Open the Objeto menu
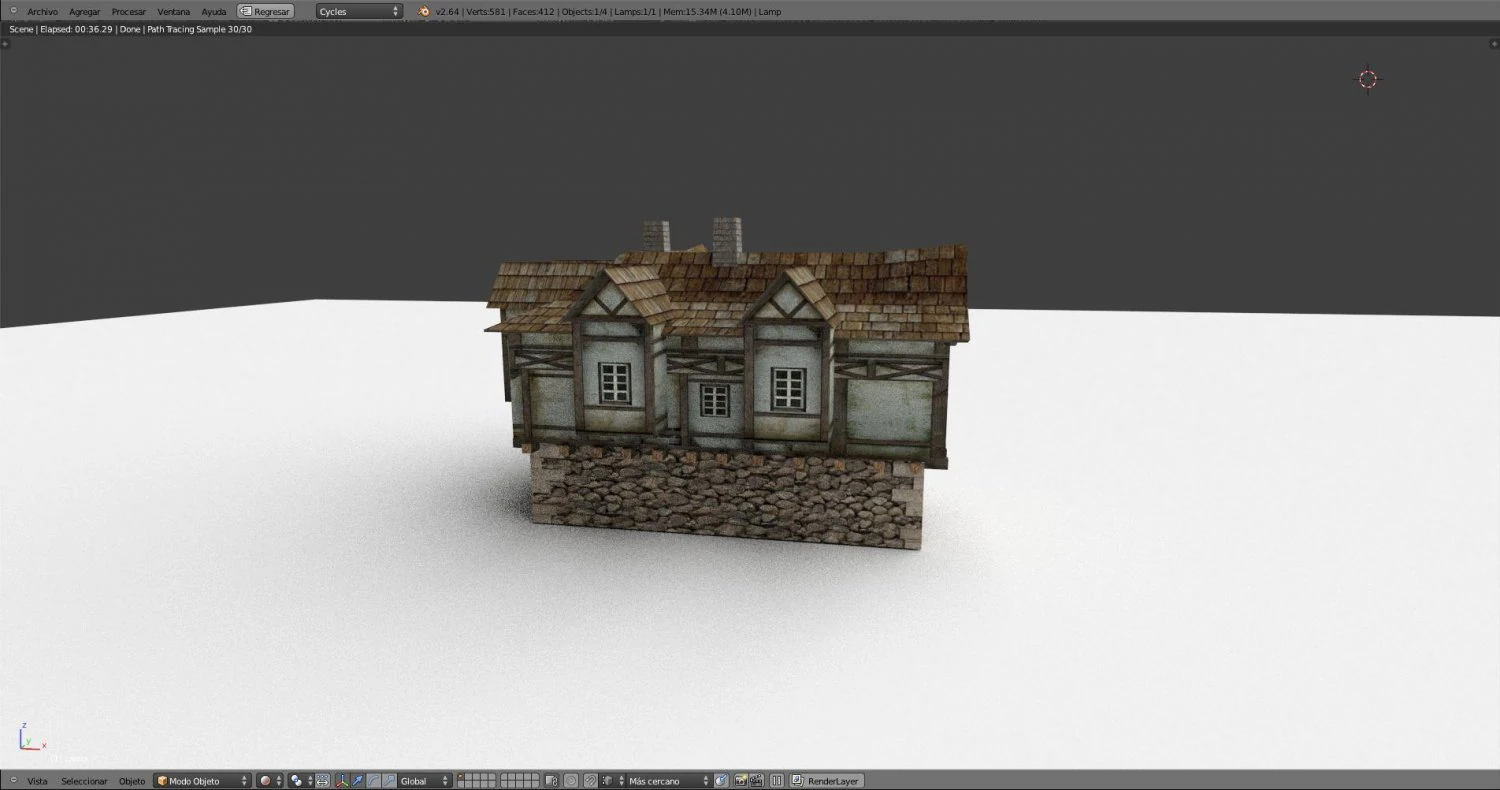The width and height of the screenshot is (1500, 790). [x=132, y=781]
